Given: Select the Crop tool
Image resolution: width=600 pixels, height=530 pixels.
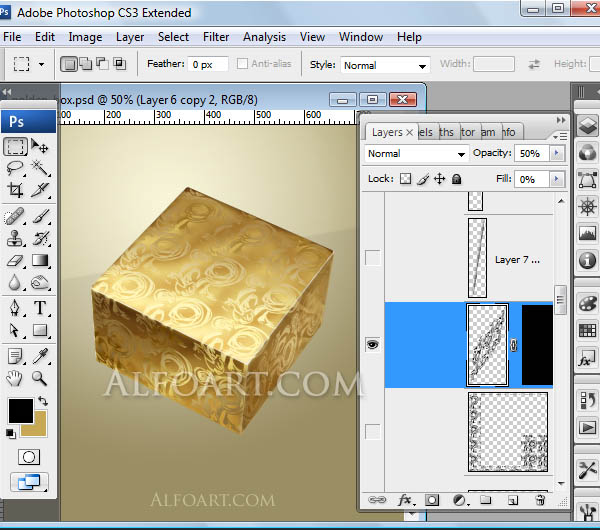Looking at the screenshot, I should (15, 190).
